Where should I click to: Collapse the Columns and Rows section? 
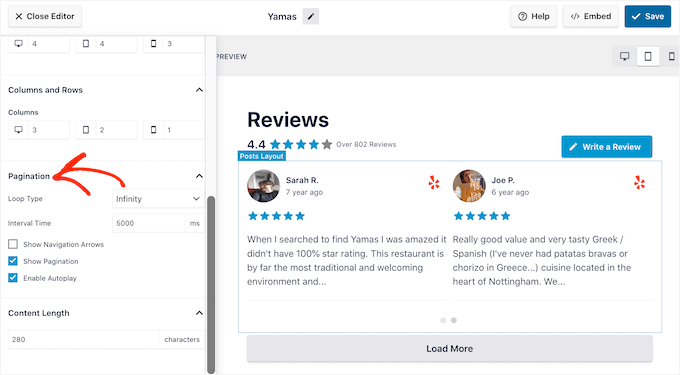pyautogui.click(x=199, y=90)
